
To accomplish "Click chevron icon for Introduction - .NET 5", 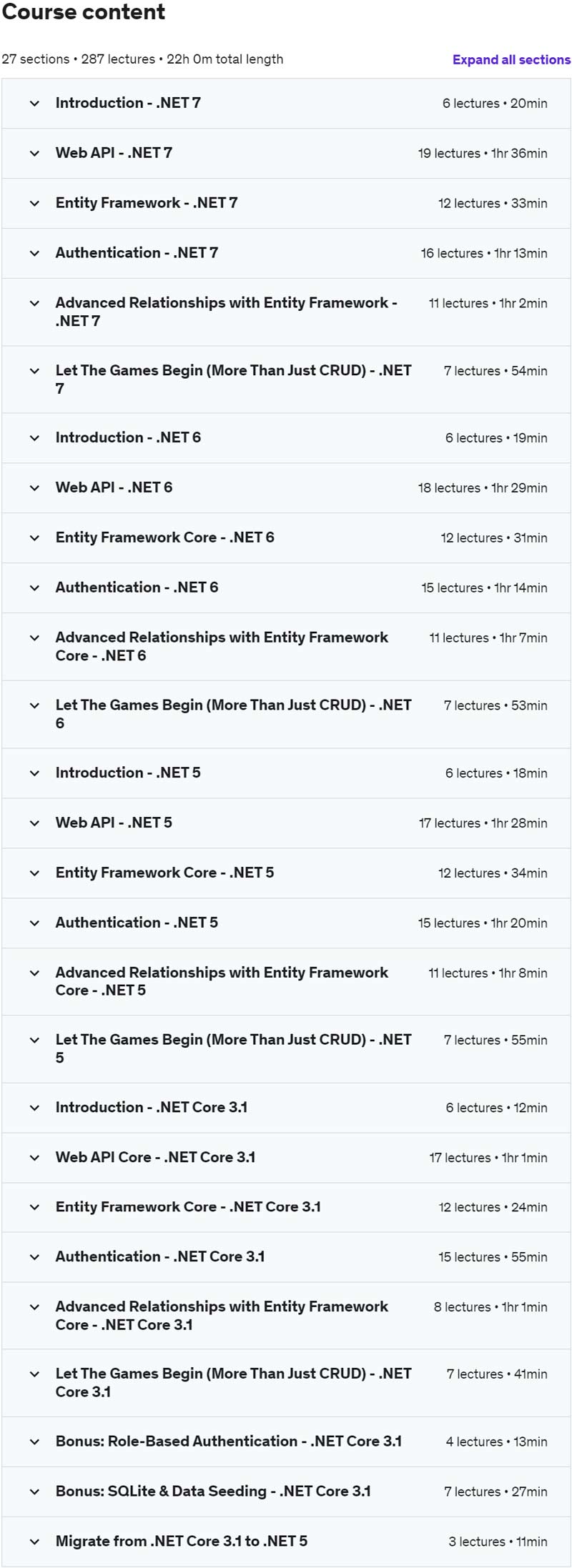I will pyautogui.click(x=34, y=773).
